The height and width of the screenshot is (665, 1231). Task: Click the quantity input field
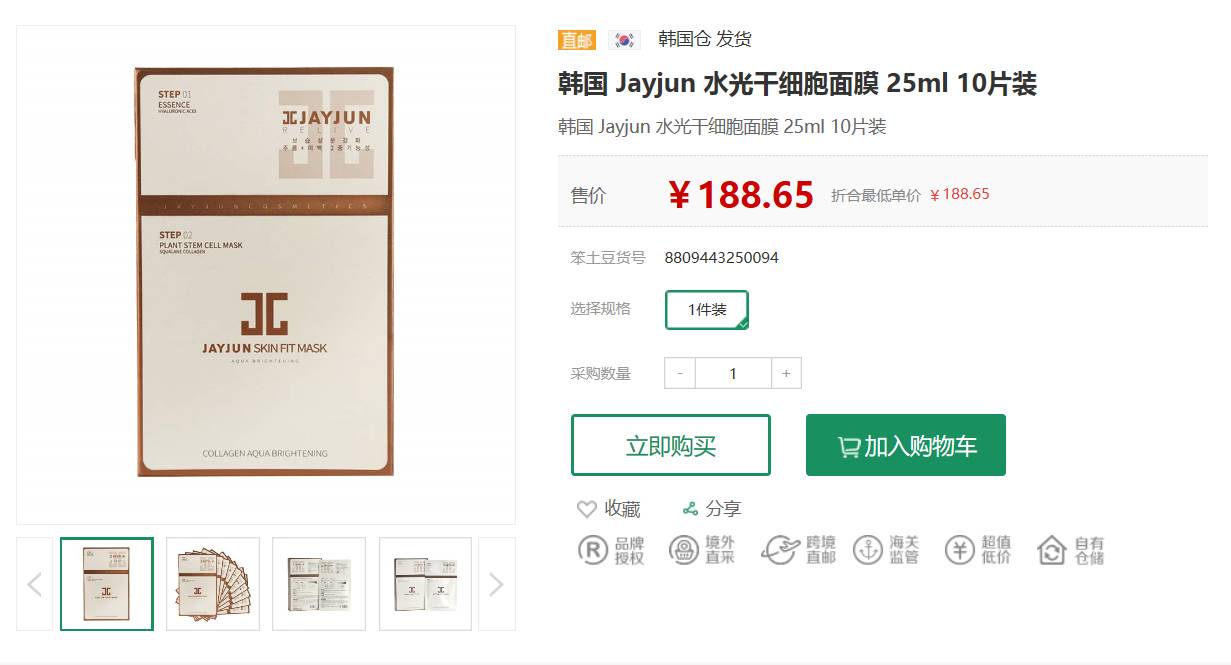pos(733,373)
